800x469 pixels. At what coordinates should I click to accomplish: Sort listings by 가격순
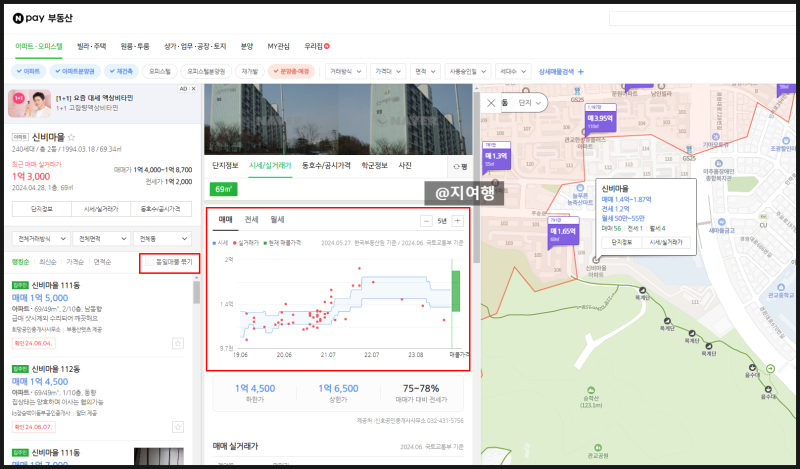74,262
